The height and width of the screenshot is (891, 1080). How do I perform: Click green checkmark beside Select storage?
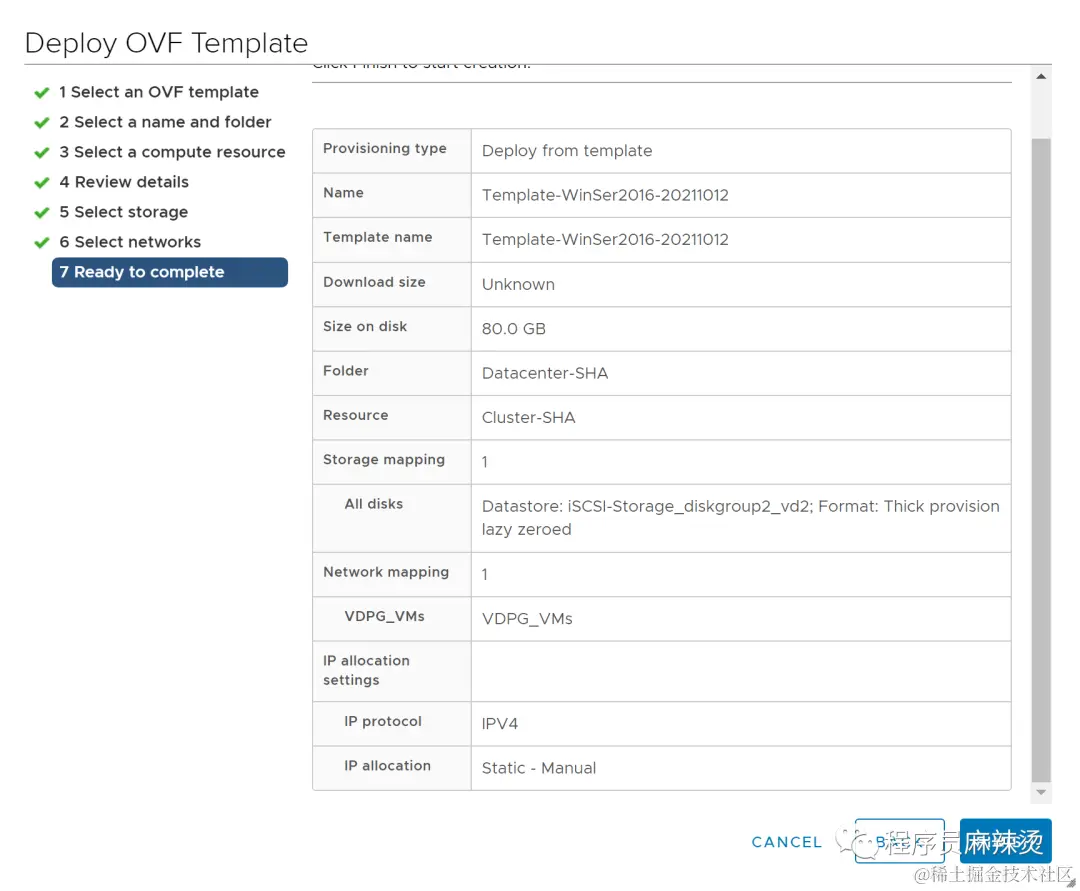click(42, 212)
